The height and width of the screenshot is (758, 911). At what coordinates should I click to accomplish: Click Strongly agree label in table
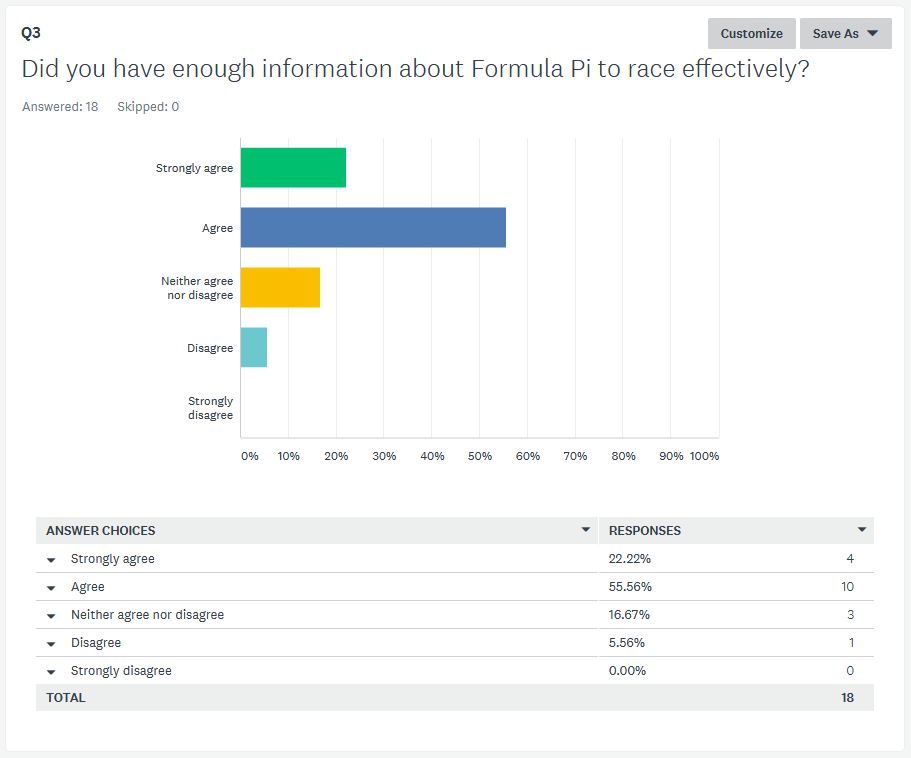[x=113, y=559]
